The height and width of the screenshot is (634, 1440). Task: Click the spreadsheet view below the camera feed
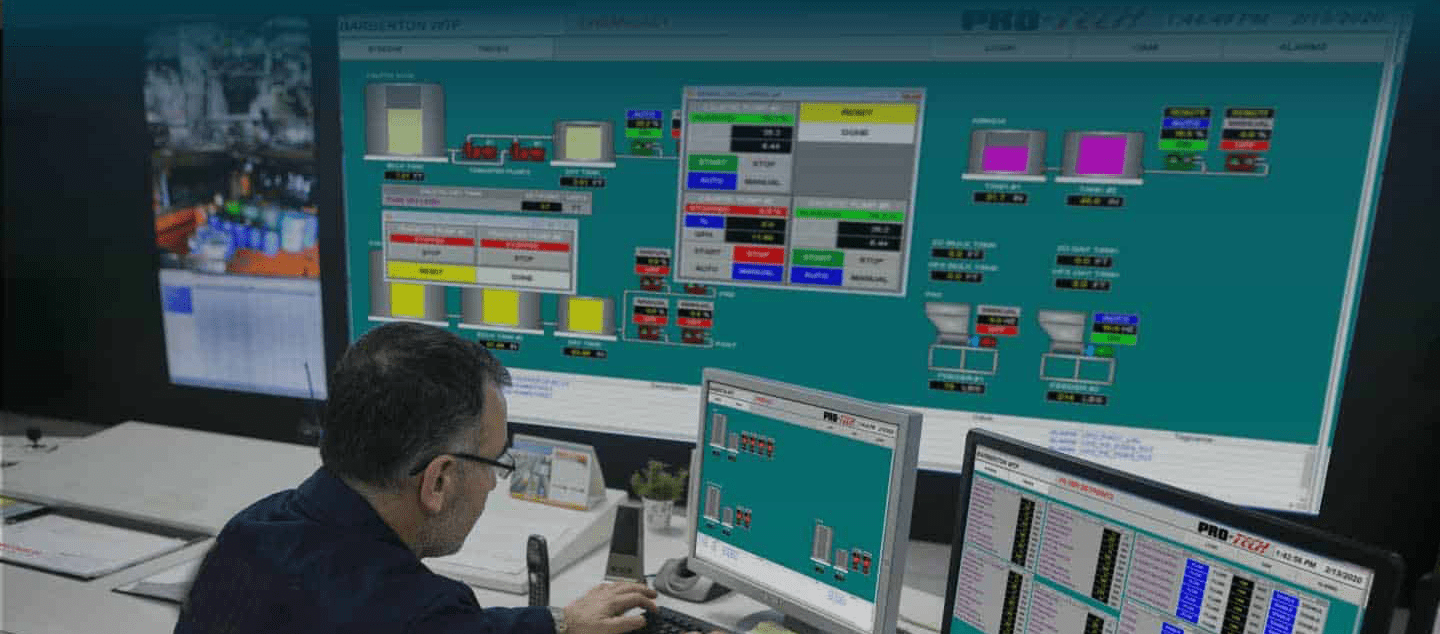coord(241,333)
